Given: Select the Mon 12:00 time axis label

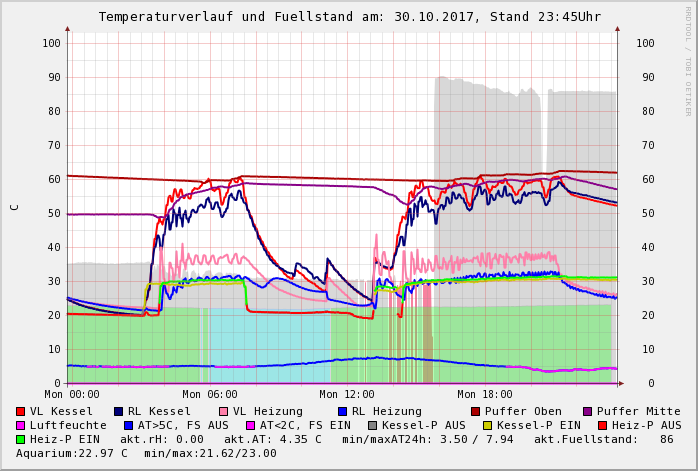Looking at the screenshot, I should tap(347, 394).
